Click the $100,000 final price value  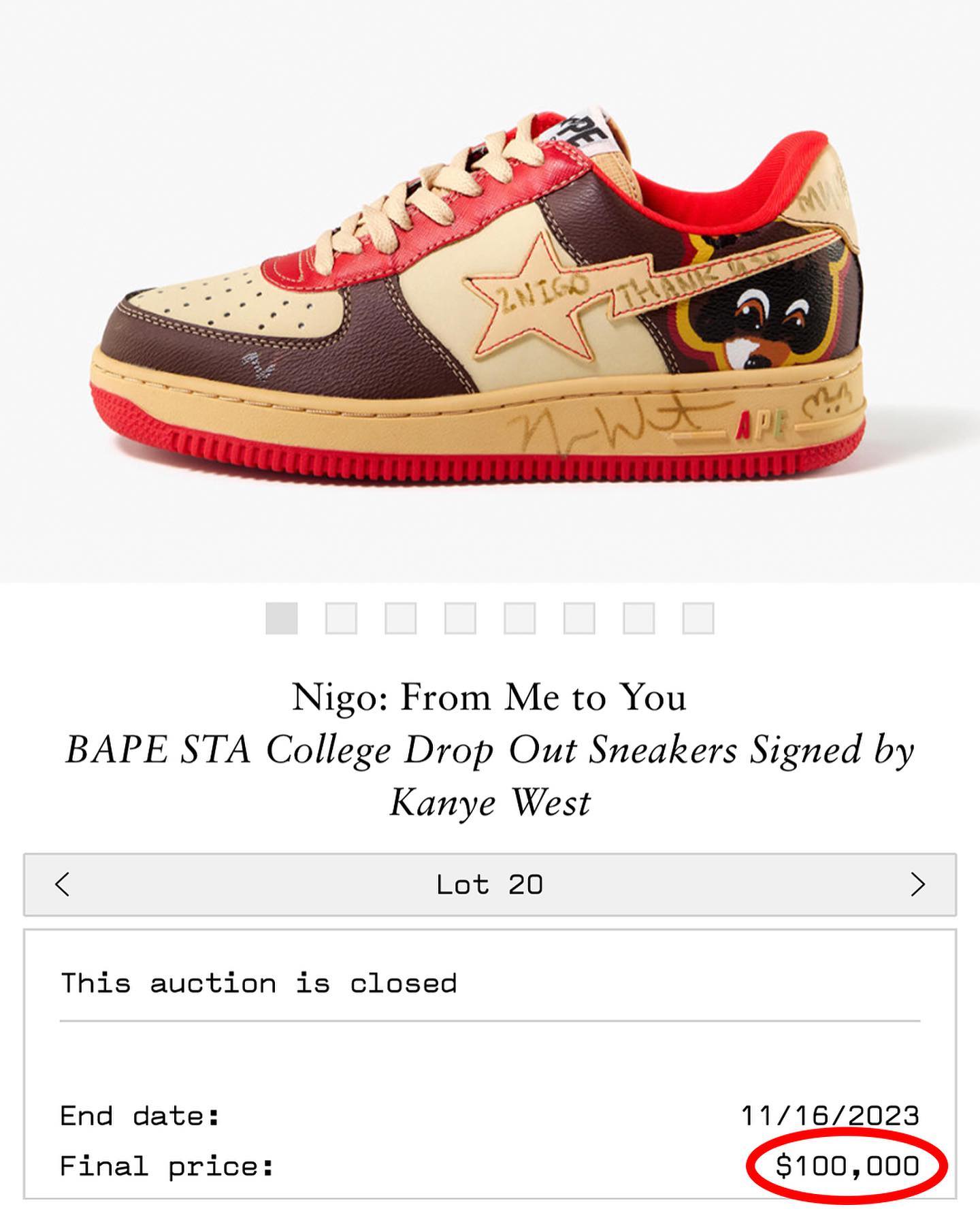[x=847, y=1166]
